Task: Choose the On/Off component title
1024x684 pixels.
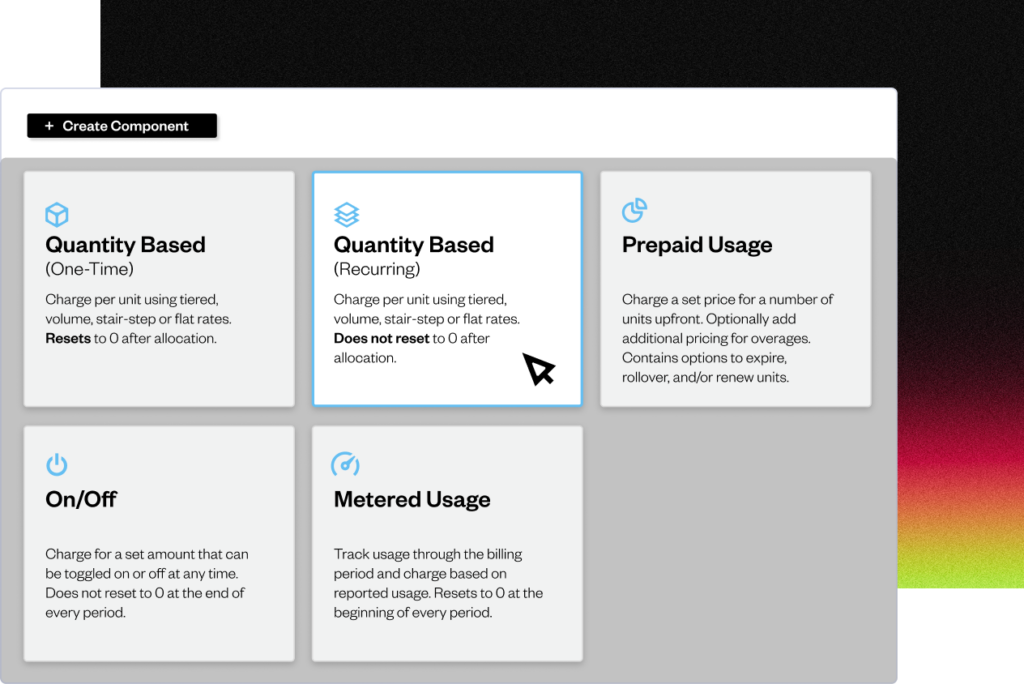Action: [81, 499]
